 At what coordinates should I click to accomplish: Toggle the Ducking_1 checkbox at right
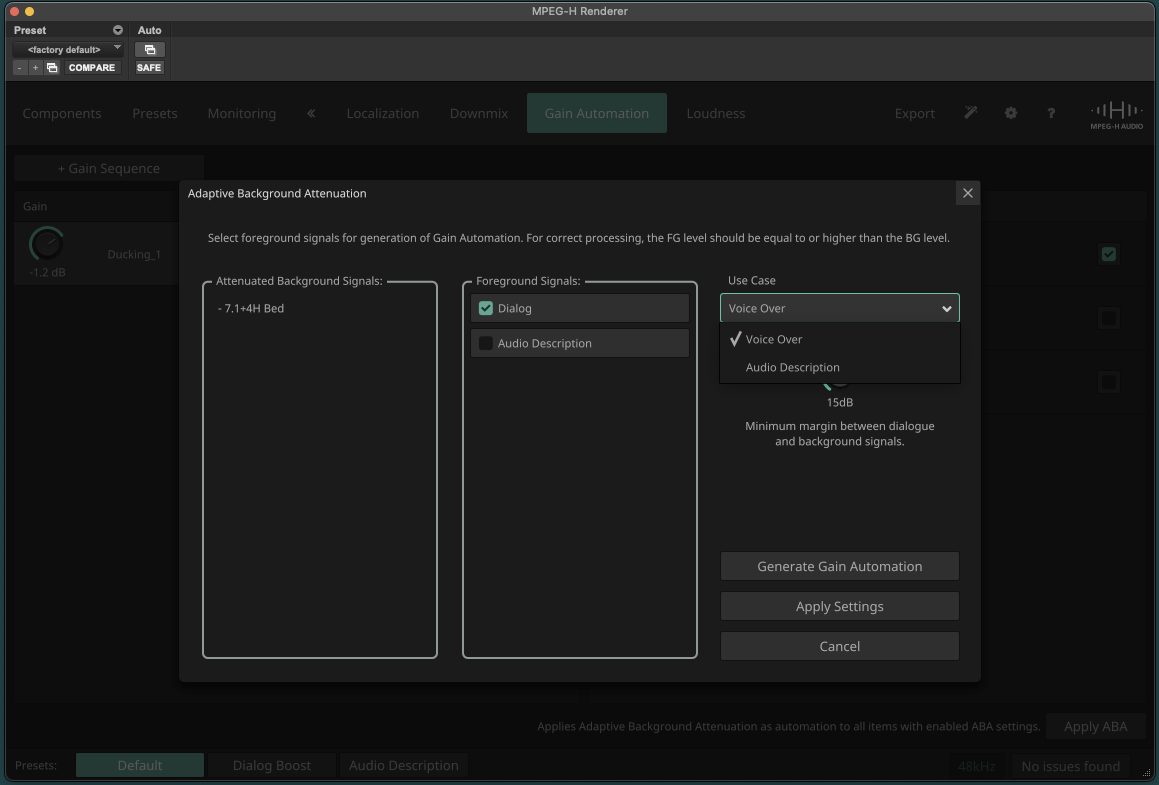coord(1109,254)
